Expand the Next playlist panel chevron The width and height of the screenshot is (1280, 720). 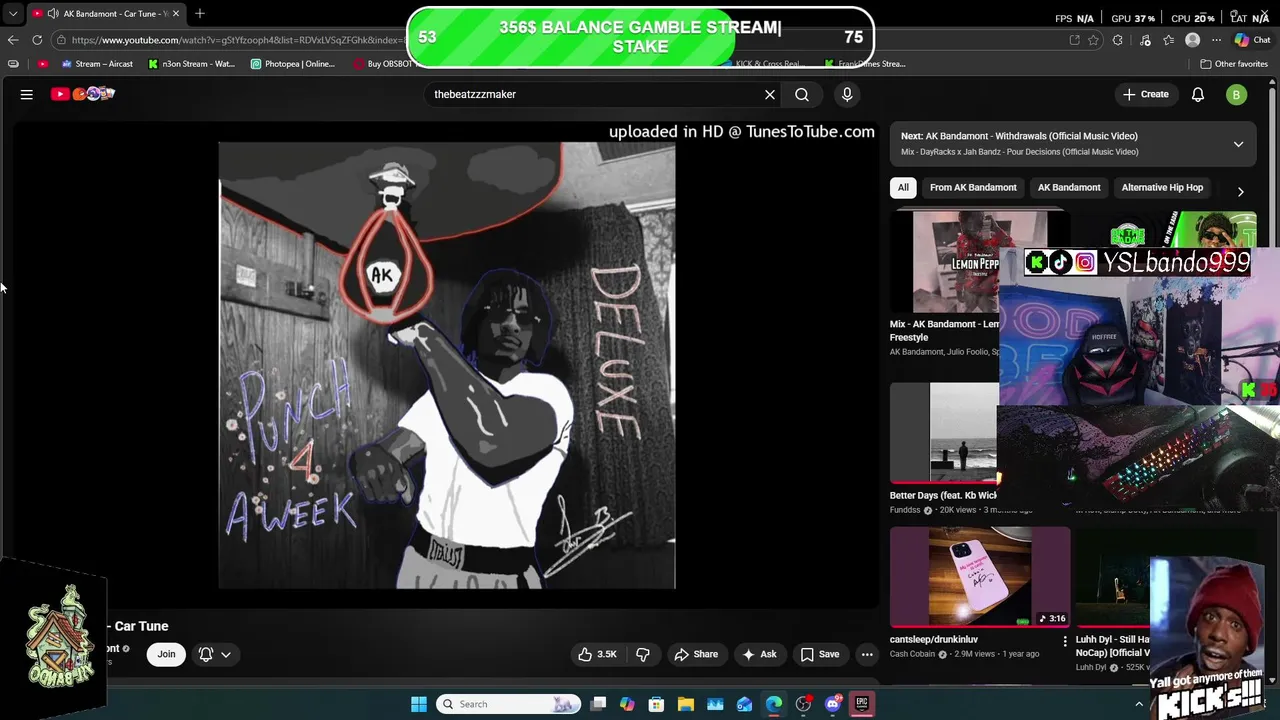[x=1238, y=144]
